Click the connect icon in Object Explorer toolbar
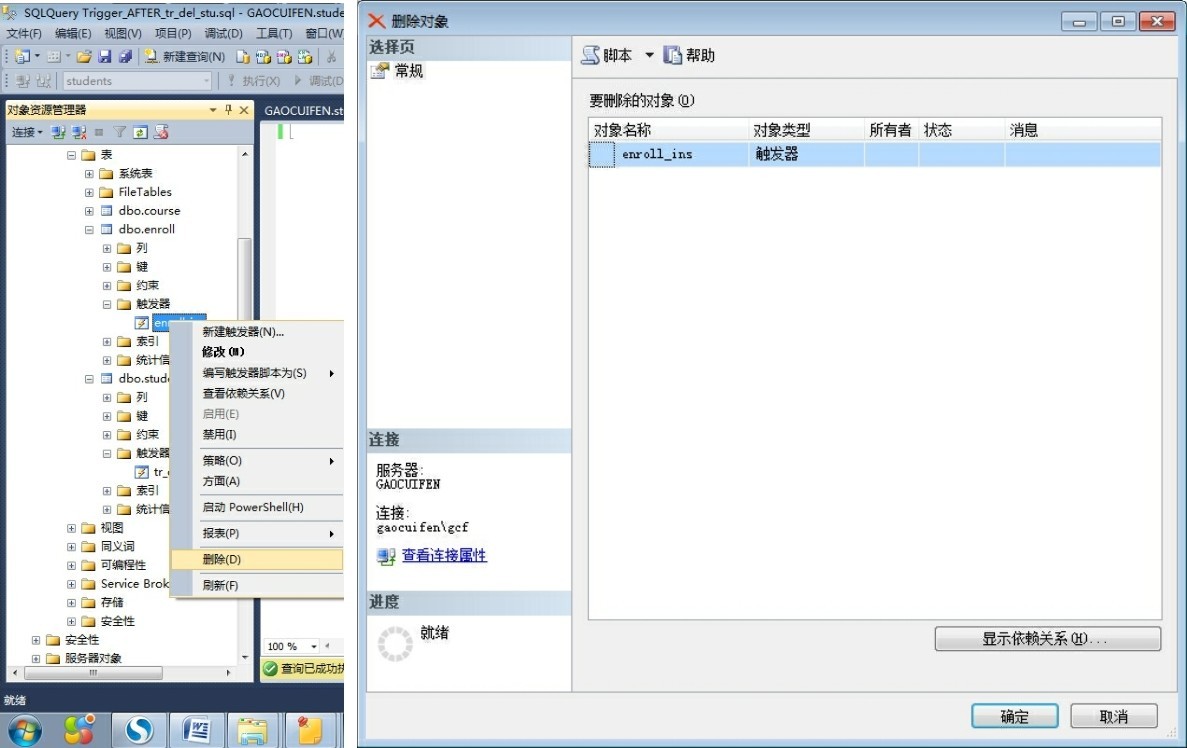The image size is (1187, 748). pyautogui.click(x=58, y=132)
